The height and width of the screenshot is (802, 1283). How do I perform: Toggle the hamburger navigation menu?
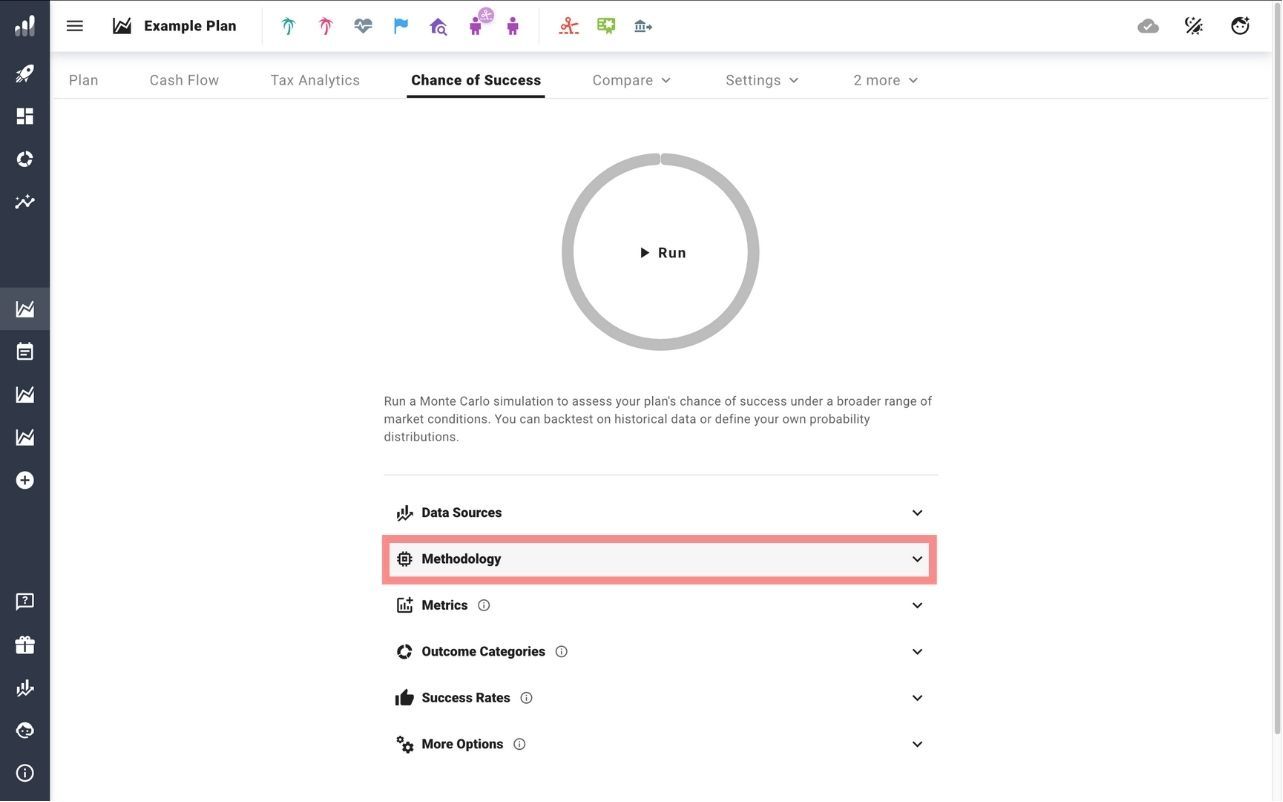[75, 26]
